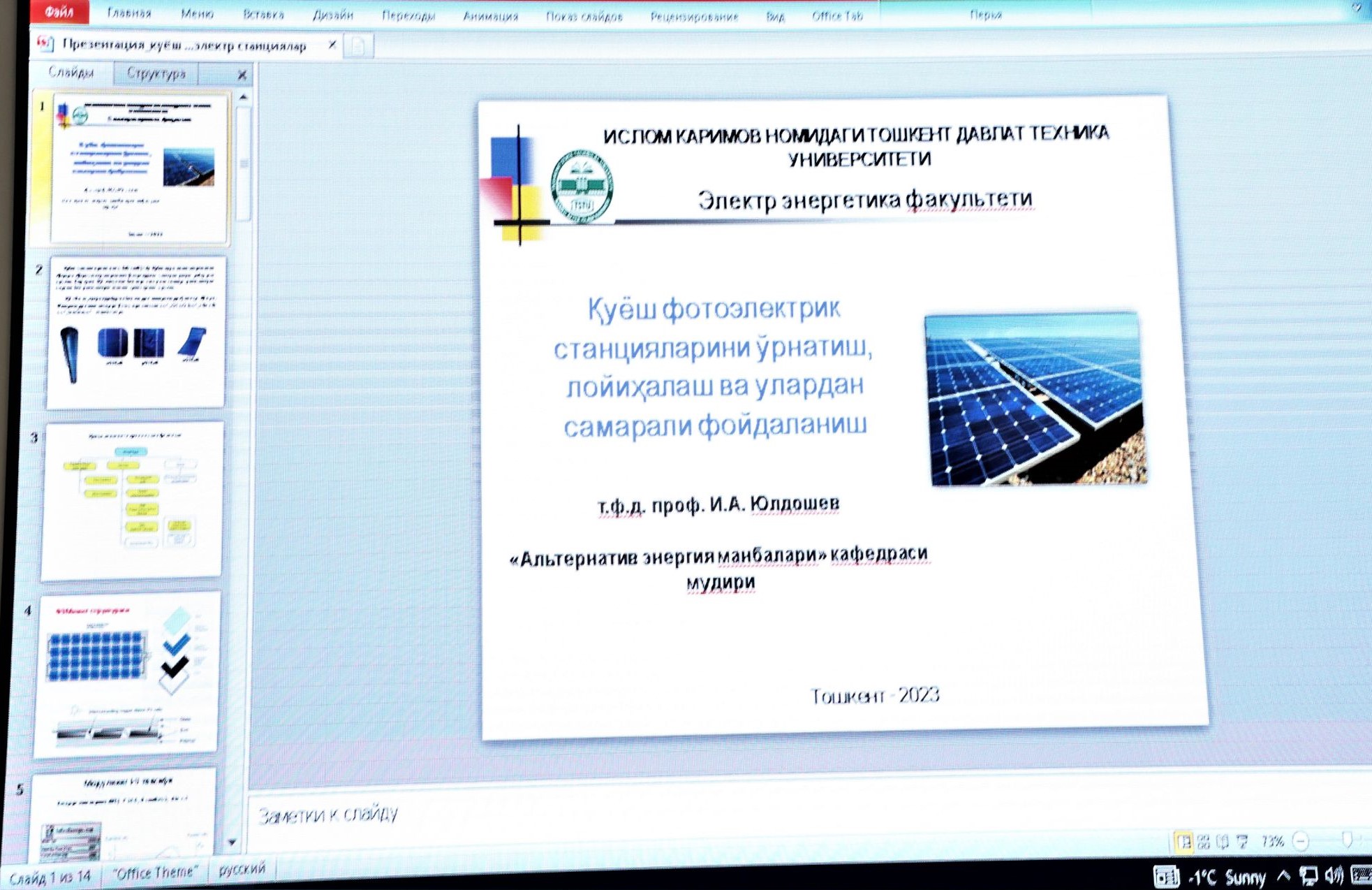
Task: Close the Презентация_куёш document tab
Action: coord(332,45)
